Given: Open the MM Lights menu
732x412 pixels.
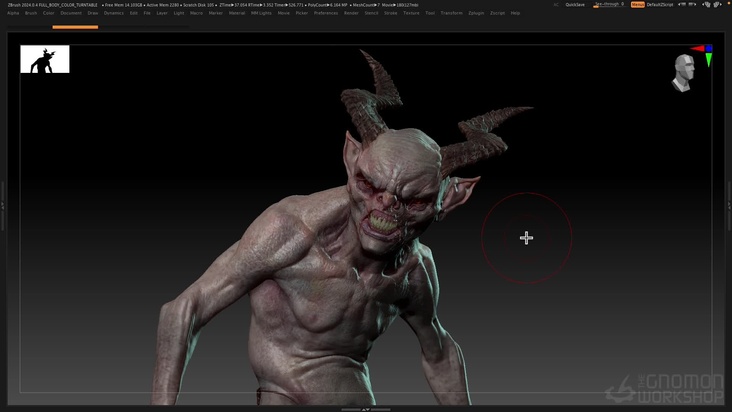Looking at the screenshot, I should click(x=261, y=13).
